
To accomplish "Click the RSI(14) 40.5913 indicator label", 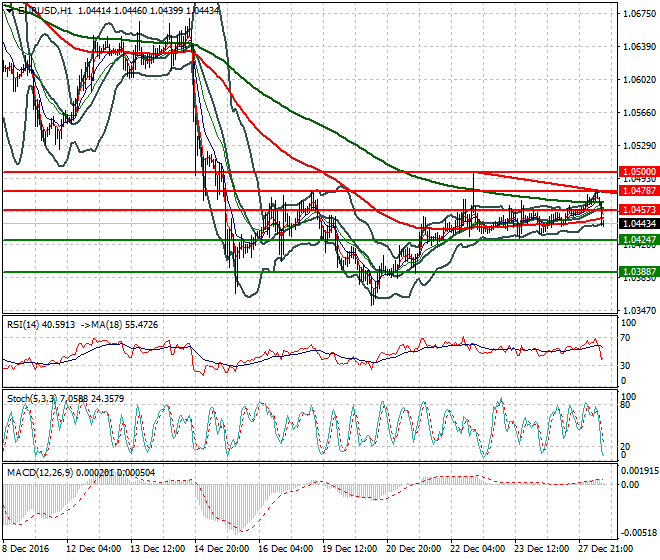I will coord(41,325).
